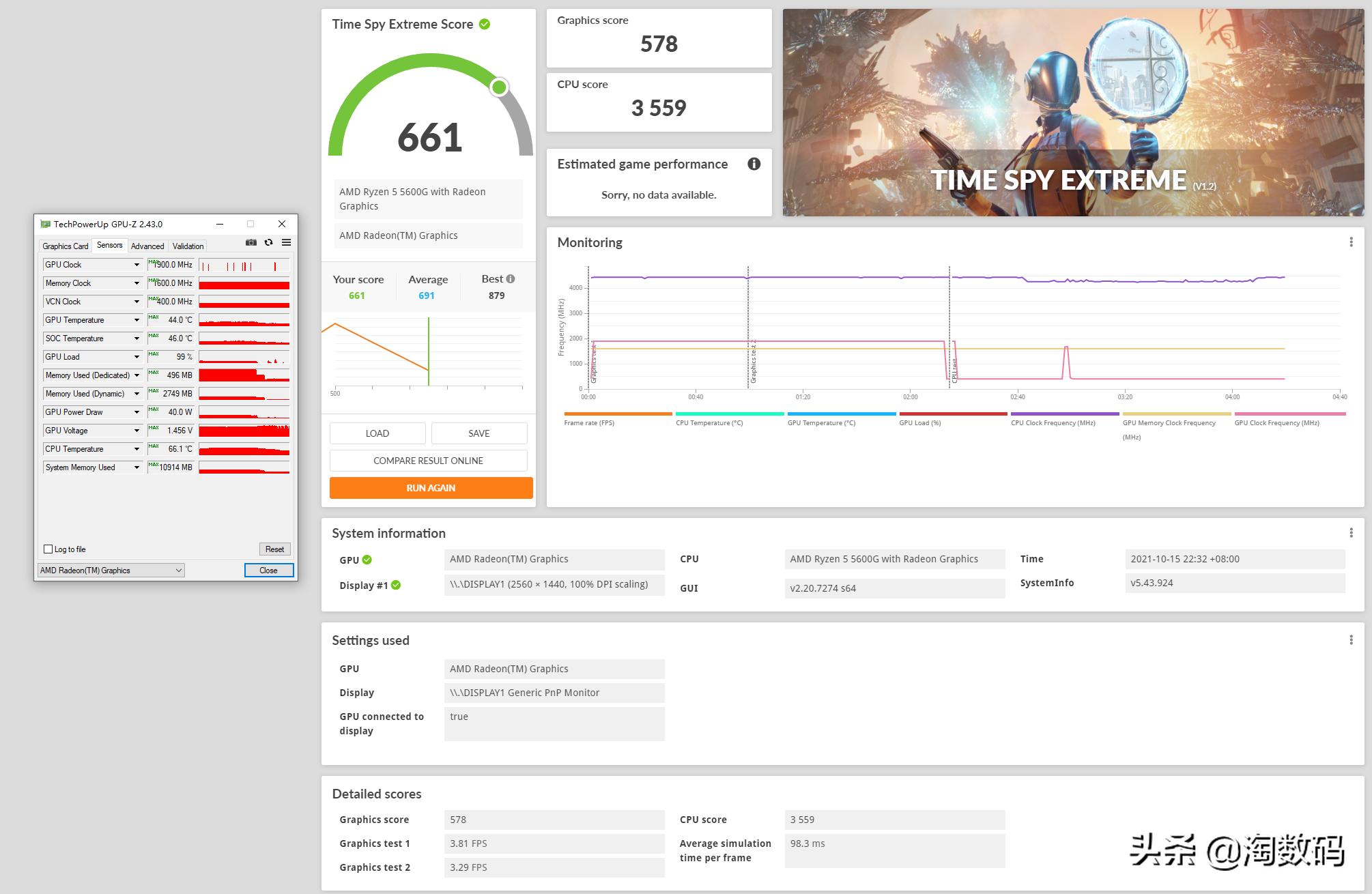Switch to the Advanced tab
1372x894 pixels.
pos(147,246)
